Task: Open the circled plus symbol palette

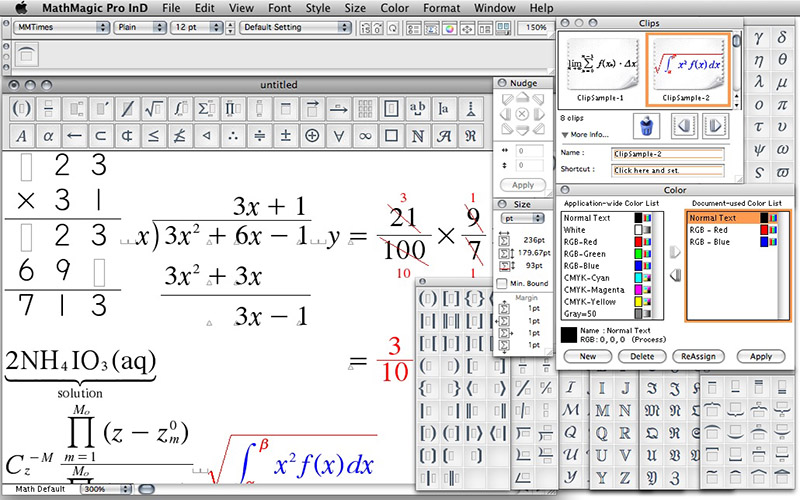Action: [x=312, y=136]
